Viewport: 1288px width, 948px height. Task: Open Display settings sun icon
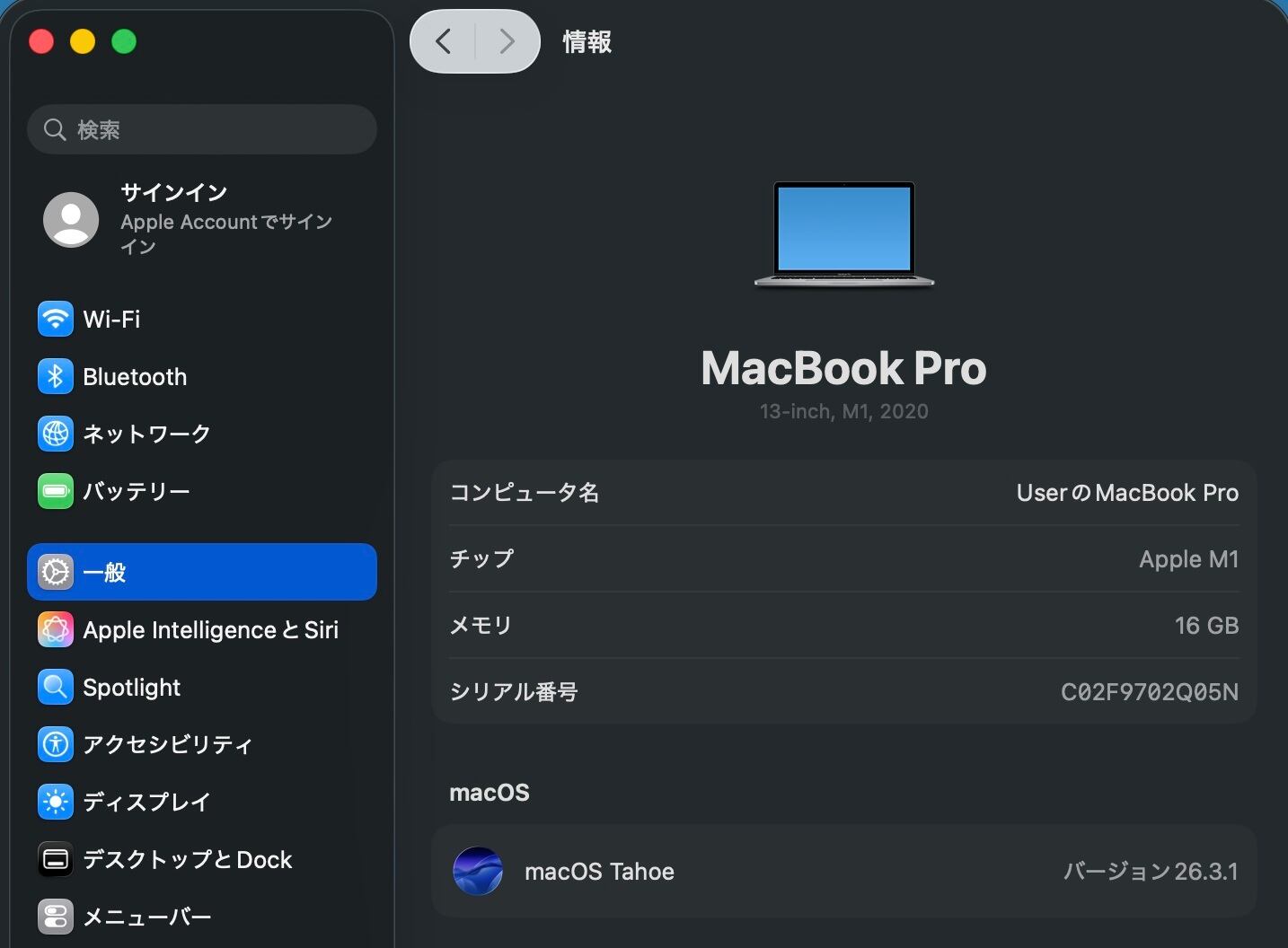pyautogui.click(x=56, y=802)
